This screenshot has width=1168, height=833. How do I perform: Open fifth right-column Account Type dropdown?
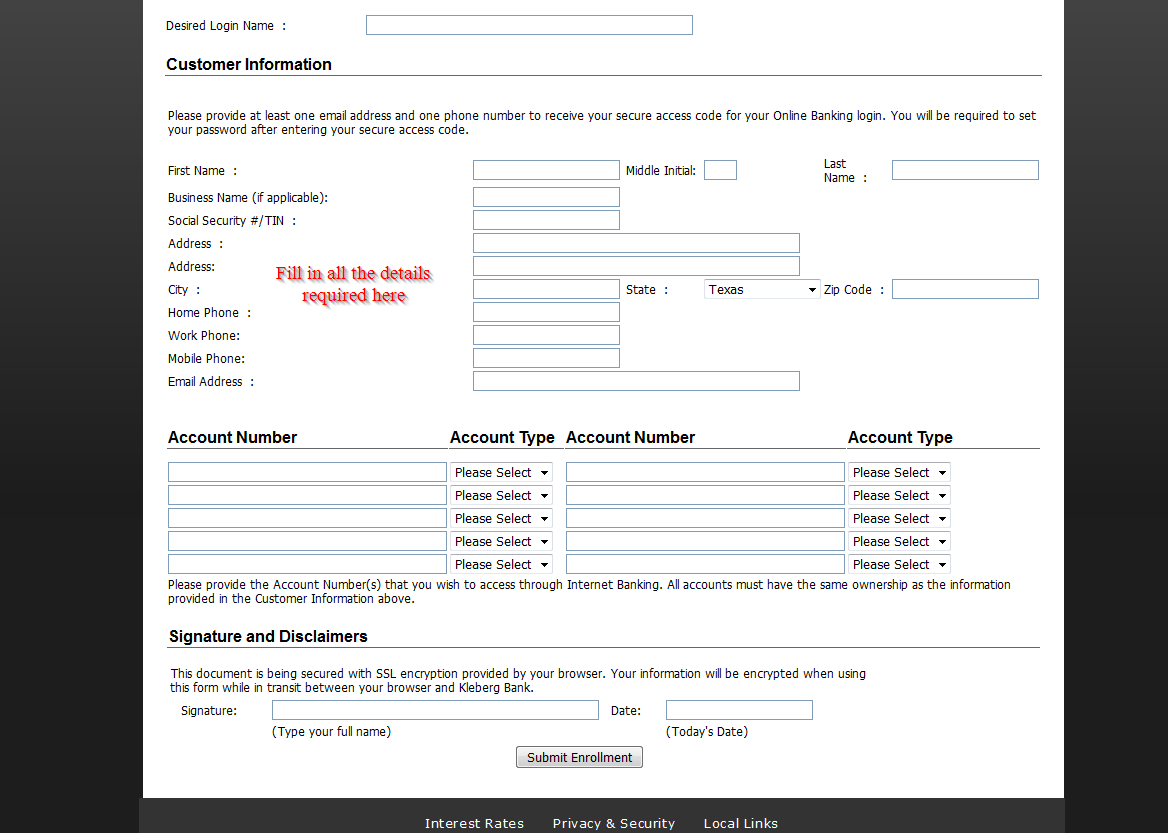coord(899,566)
